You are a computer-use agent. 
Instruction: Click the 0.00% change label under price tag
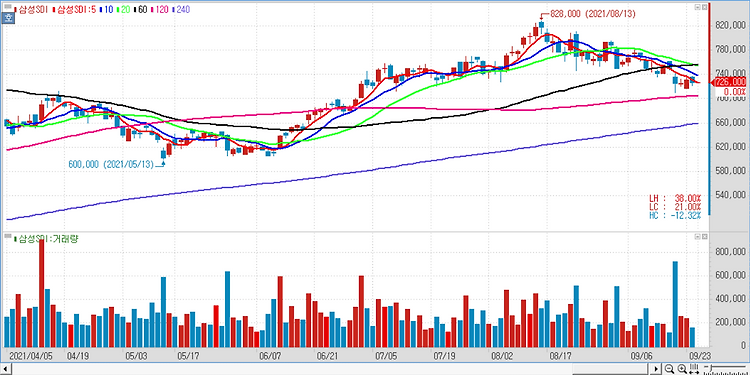735,91
